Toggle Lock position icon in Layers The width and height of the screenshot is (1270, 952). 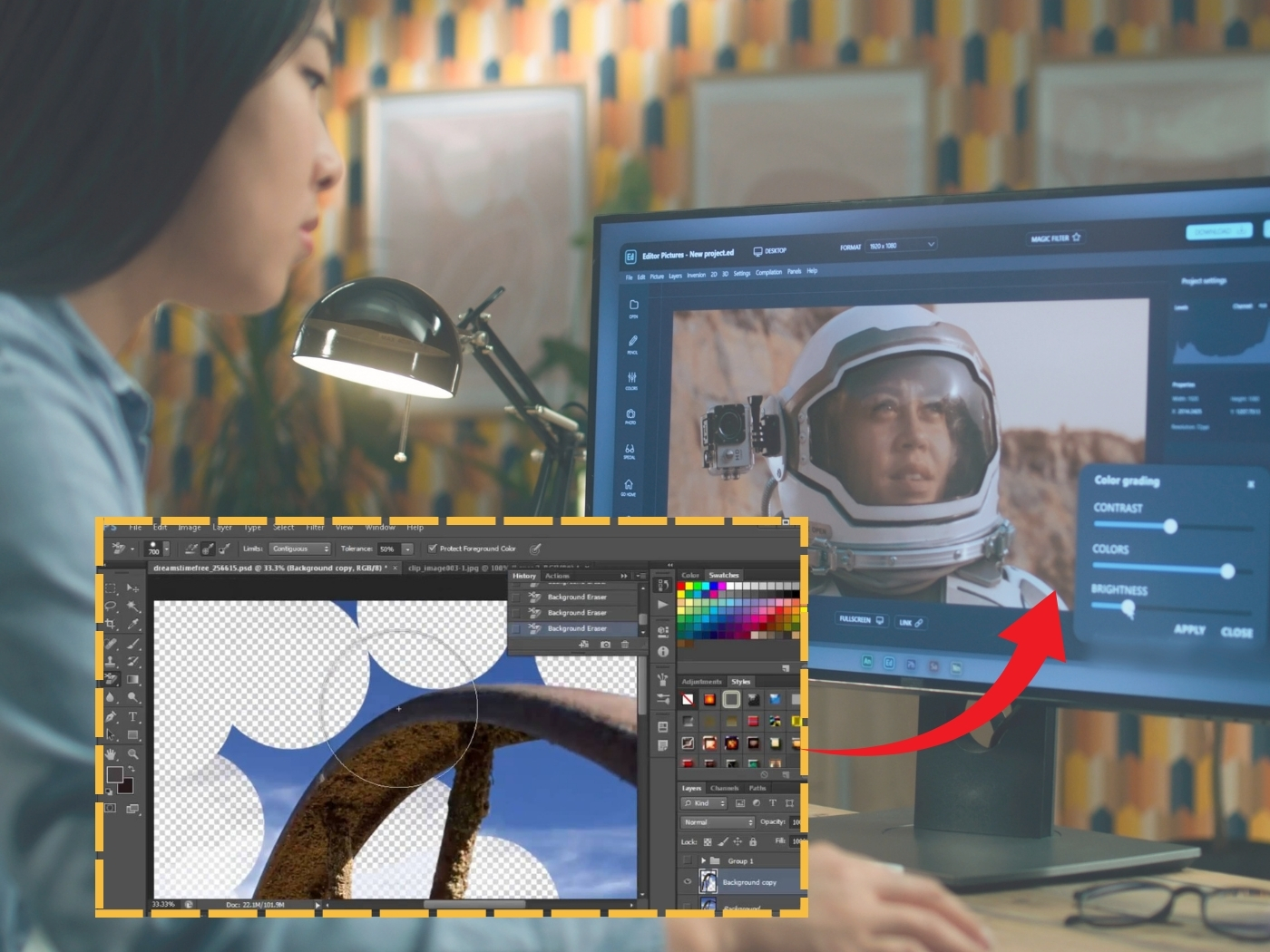coord(738,841)
